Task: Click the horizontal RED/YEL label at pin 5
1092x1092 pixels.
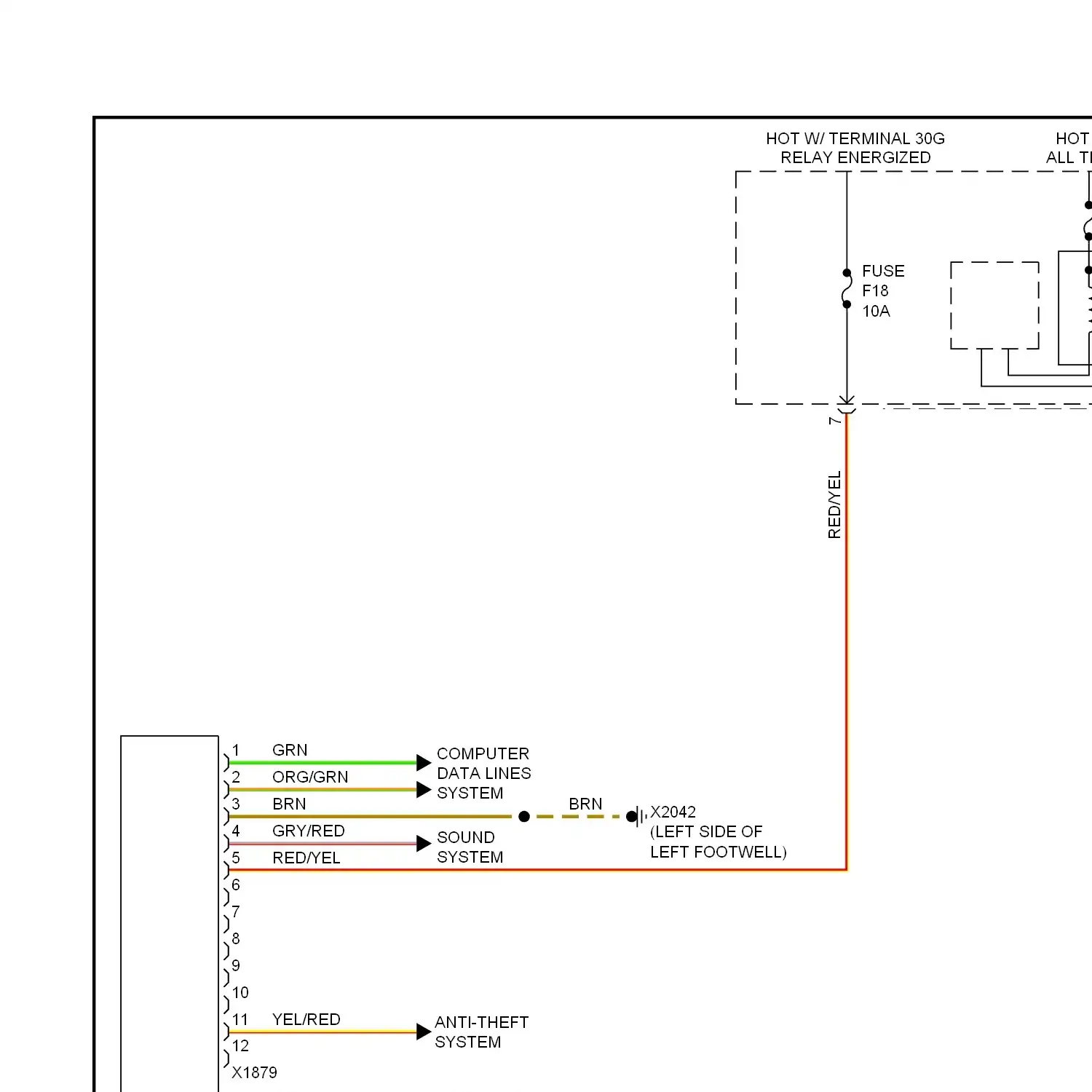Action: coord(306,858)
